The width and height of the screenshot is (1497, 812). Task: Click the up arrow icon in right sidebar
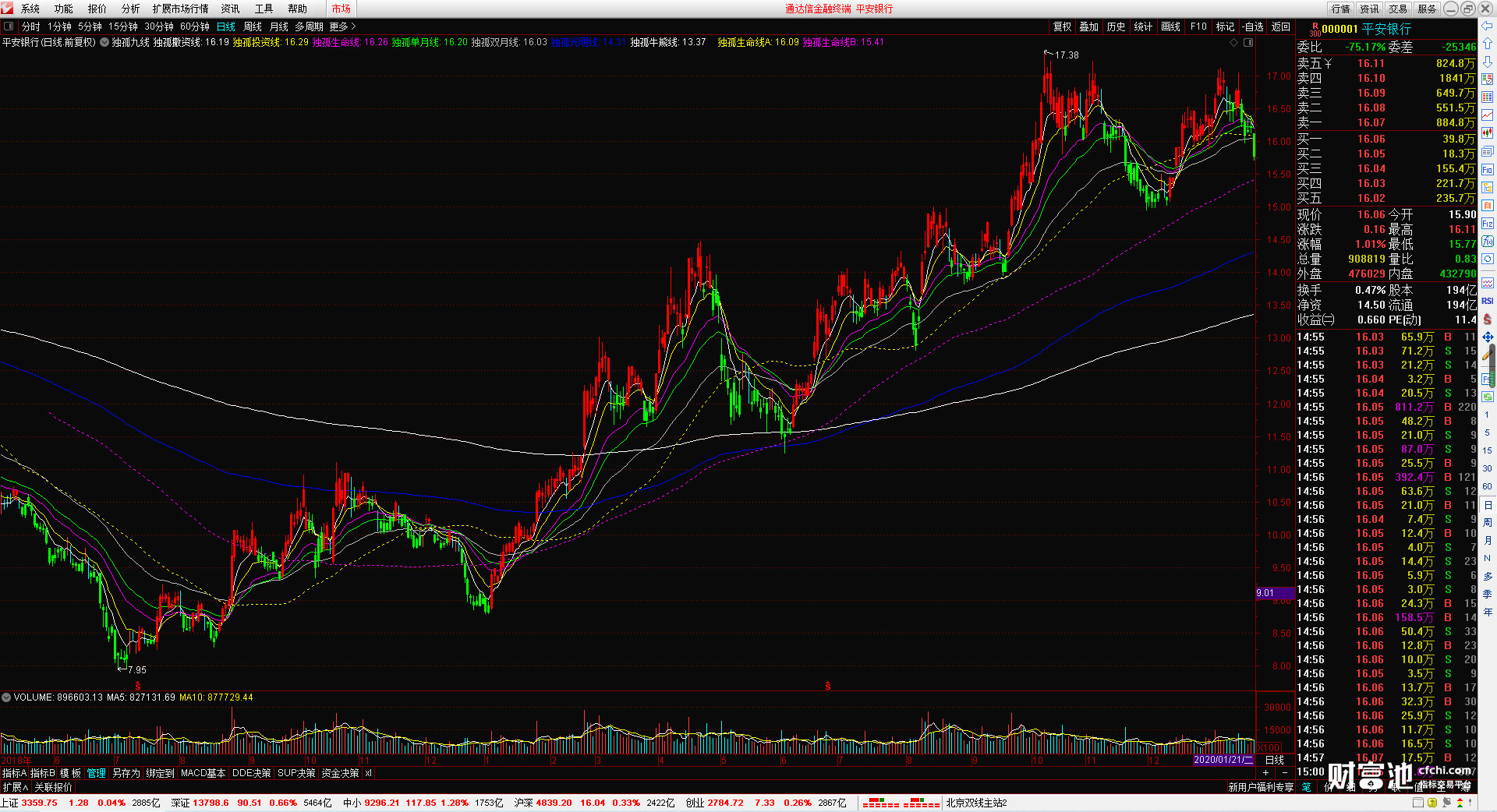point(1488,44)
